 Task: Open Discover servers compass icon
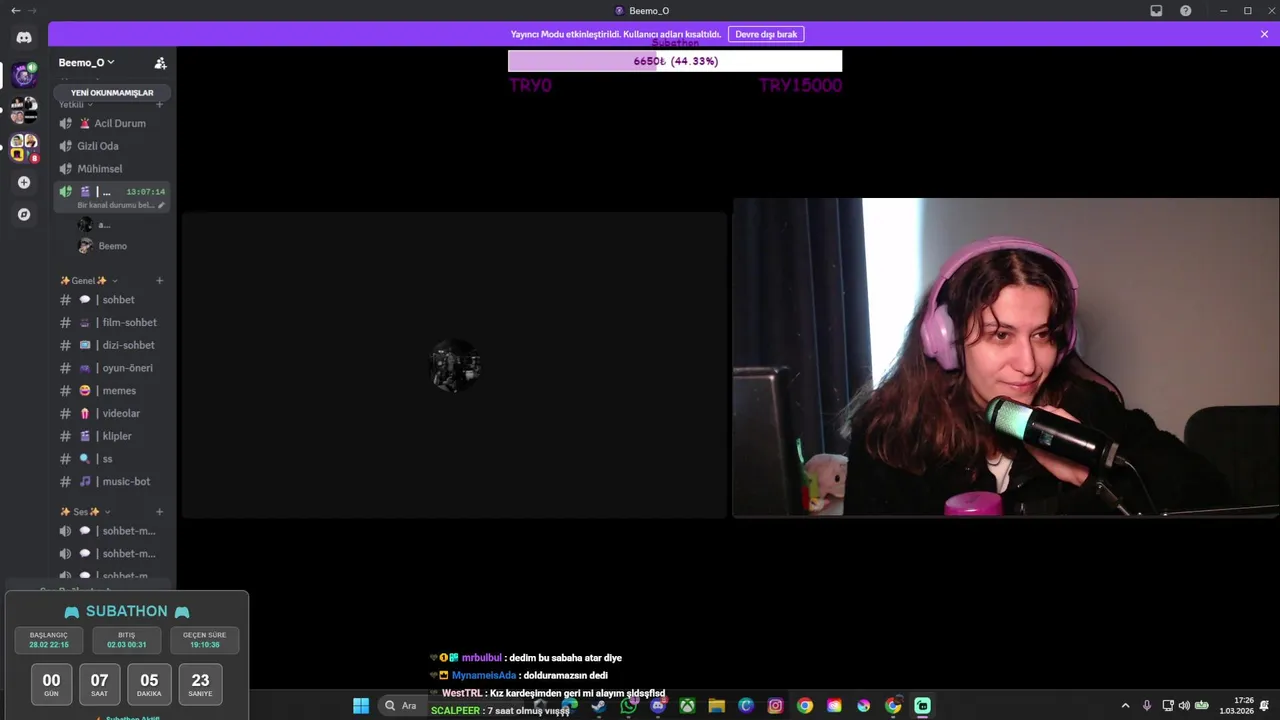tap(24, 214)
